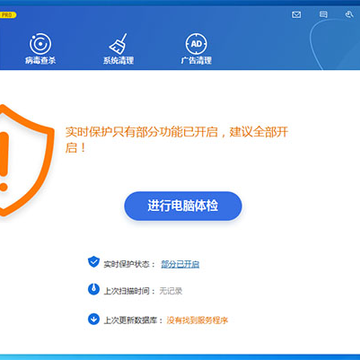Click the orange 没有找到服务程序 status text
360x360 pixels.
tap(197, 321)
